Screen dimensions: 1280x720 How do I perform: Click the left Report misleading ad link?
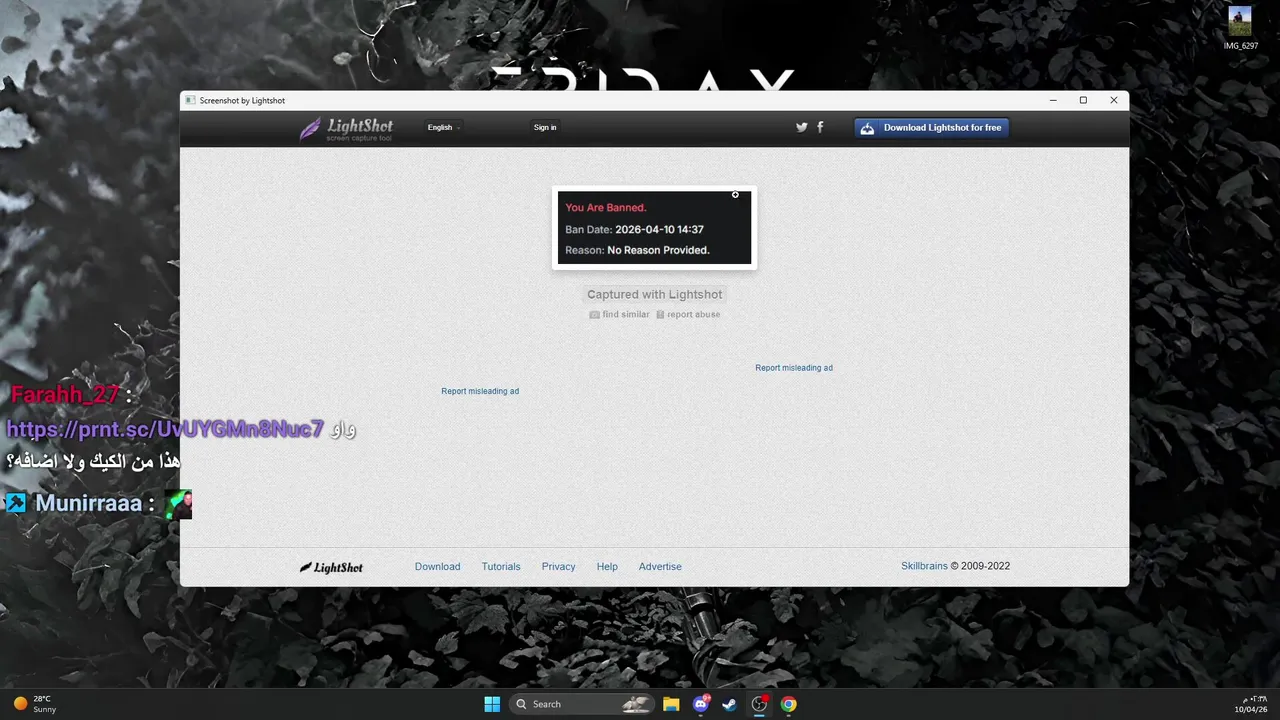pyautogui.click(x=480, y=391)
